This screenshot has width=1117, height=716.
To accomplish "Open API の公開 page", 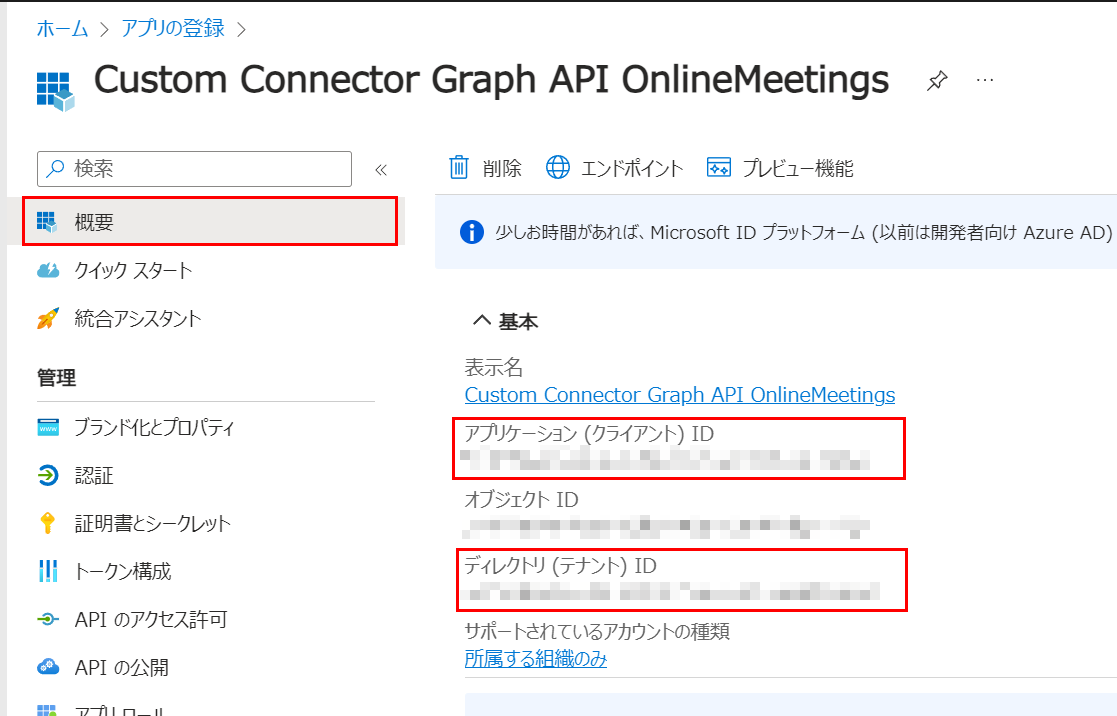I will (x=122, y=667).
